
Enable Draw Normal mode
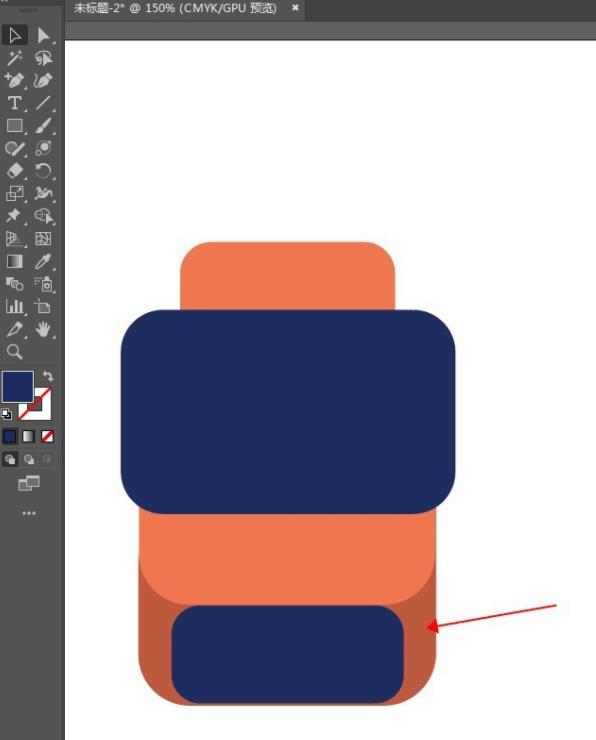(10, 459)
